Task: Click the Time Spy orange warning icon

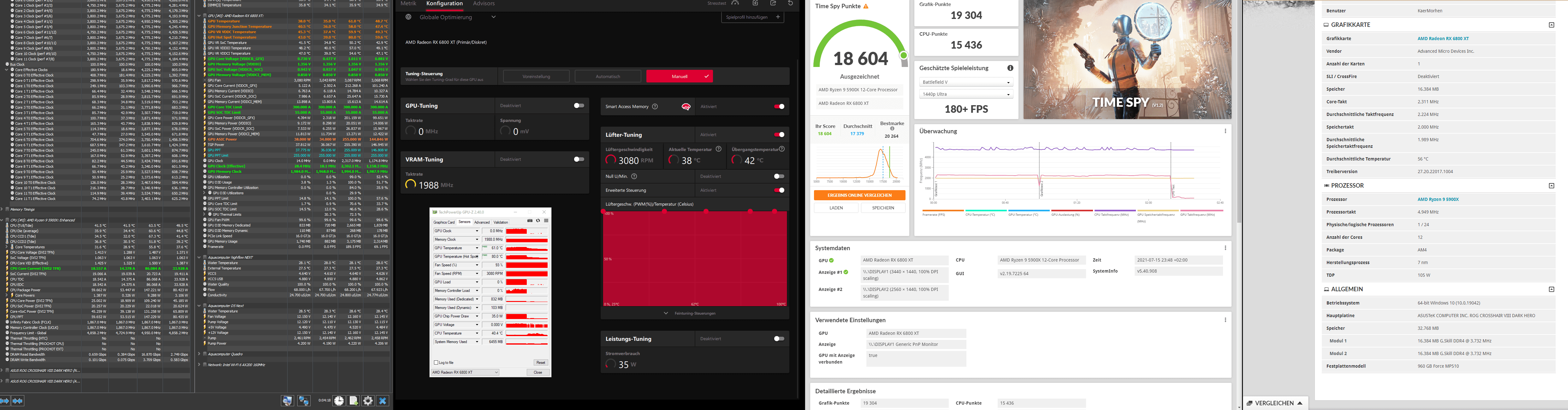Action: (866, 6)
